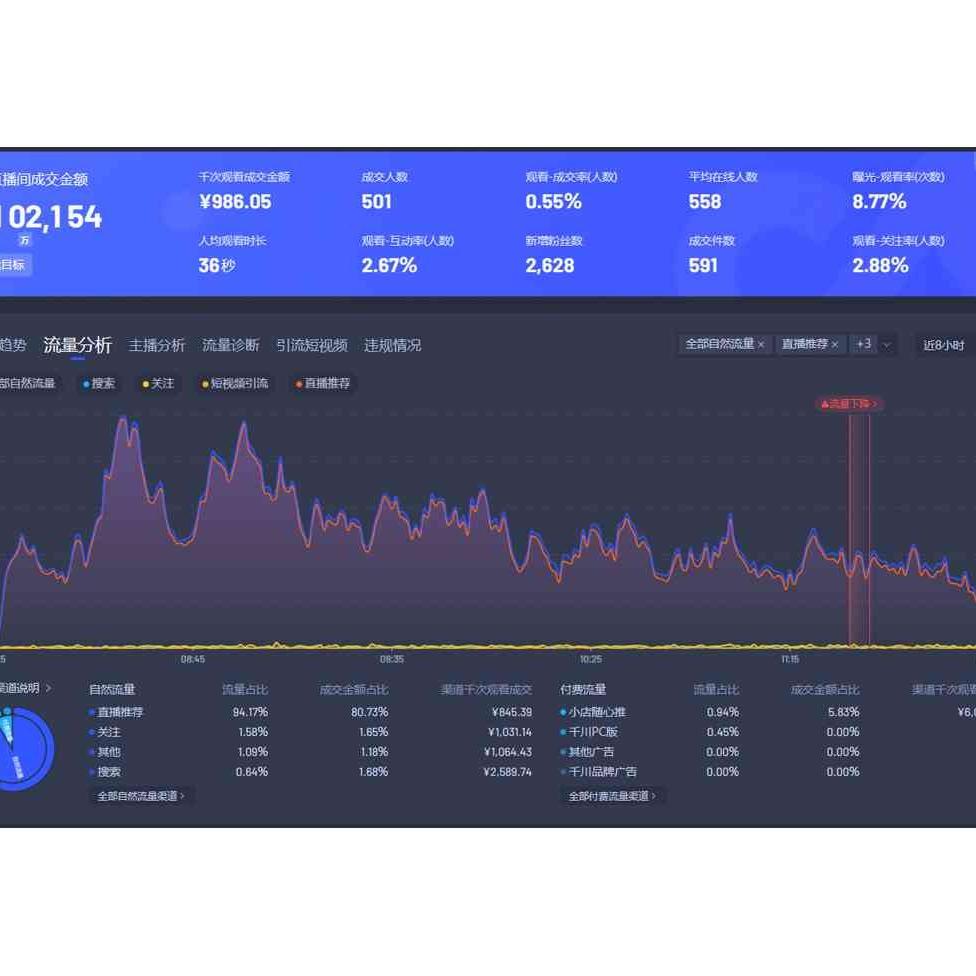Toggle the 短视频引流 series in the legend
Screen dimensions: 976x976
click(235, 383)
